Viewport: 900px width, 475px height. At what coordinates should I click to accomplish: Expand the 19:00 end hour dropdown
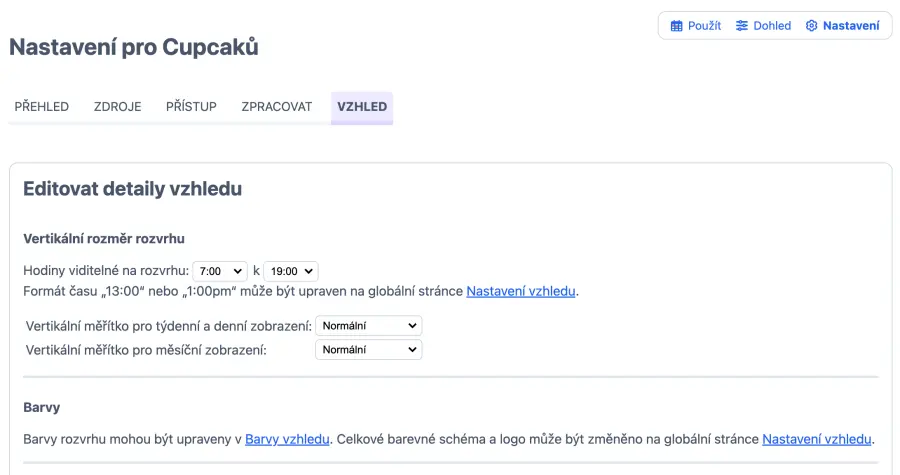[291, 271]
